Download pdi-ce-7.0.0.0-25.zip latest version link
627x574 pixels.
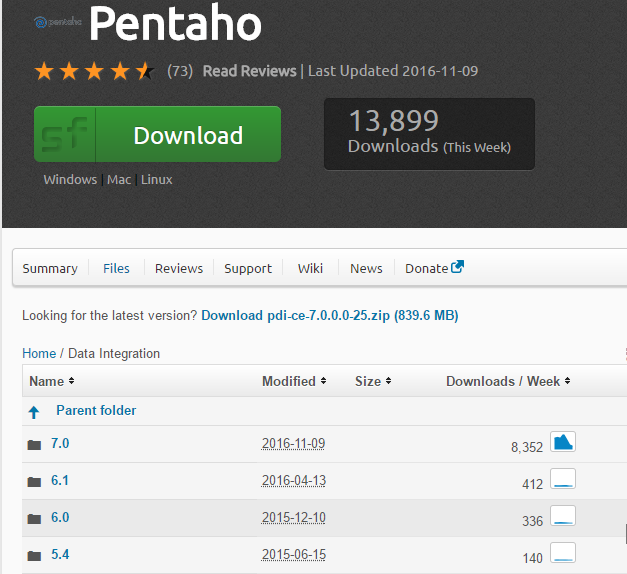coord(330,316)
